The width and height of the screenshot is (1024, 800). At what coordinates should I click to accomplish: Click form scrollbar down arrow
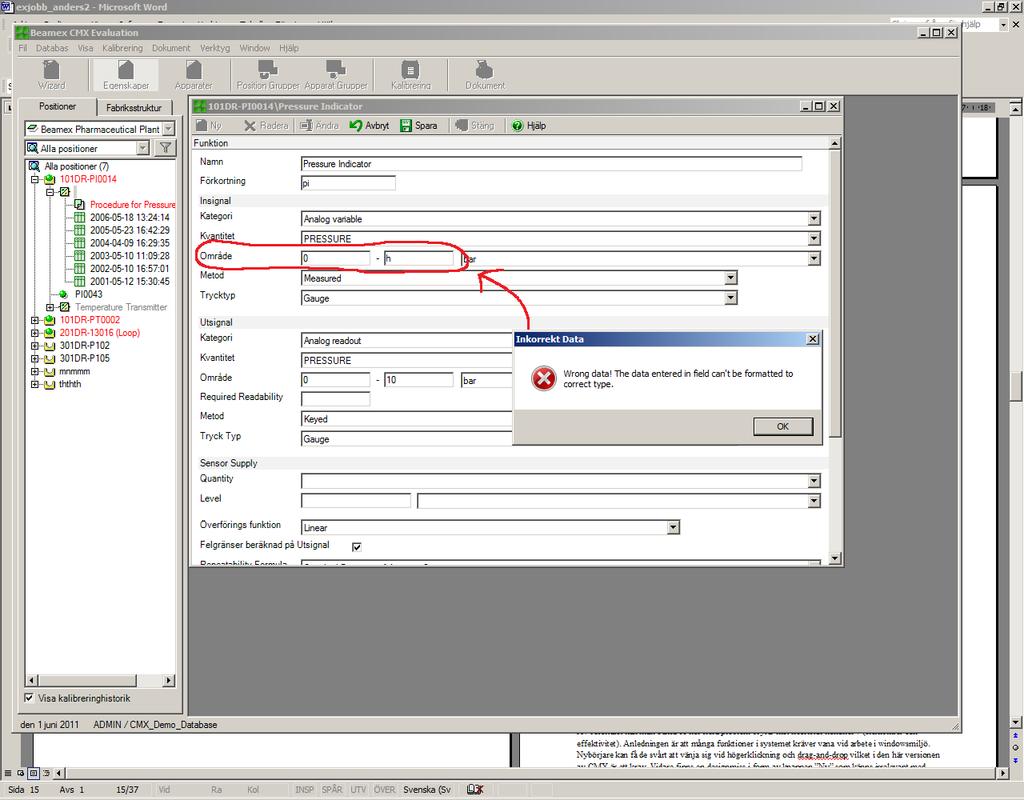(x=835, y=558)
